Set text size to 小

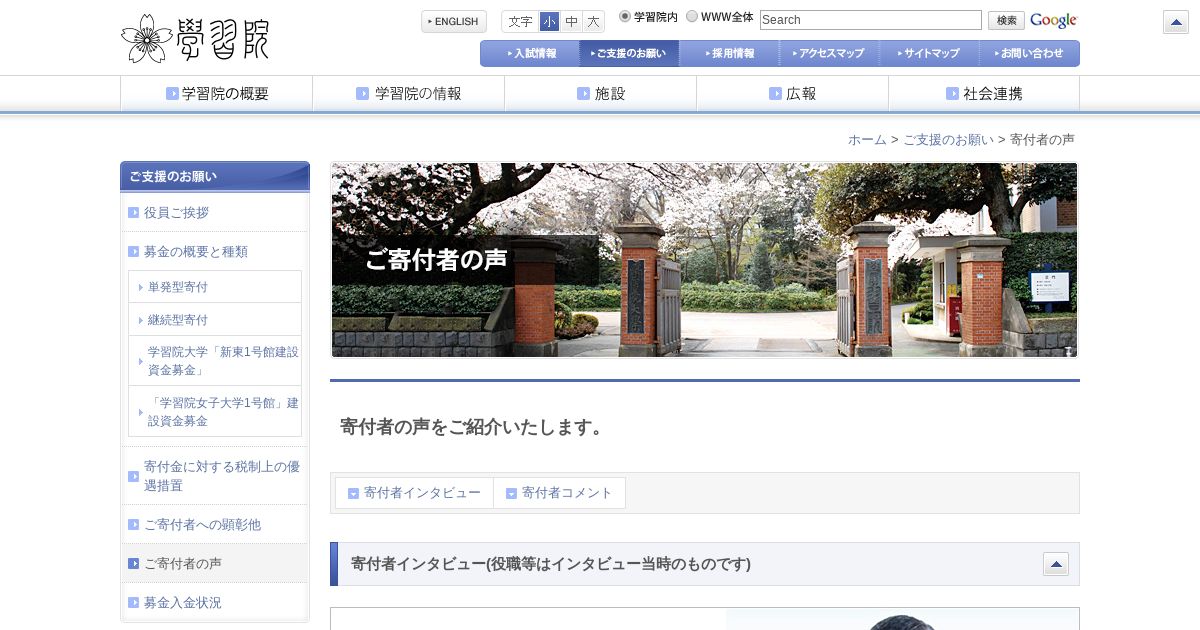(549, 21)
